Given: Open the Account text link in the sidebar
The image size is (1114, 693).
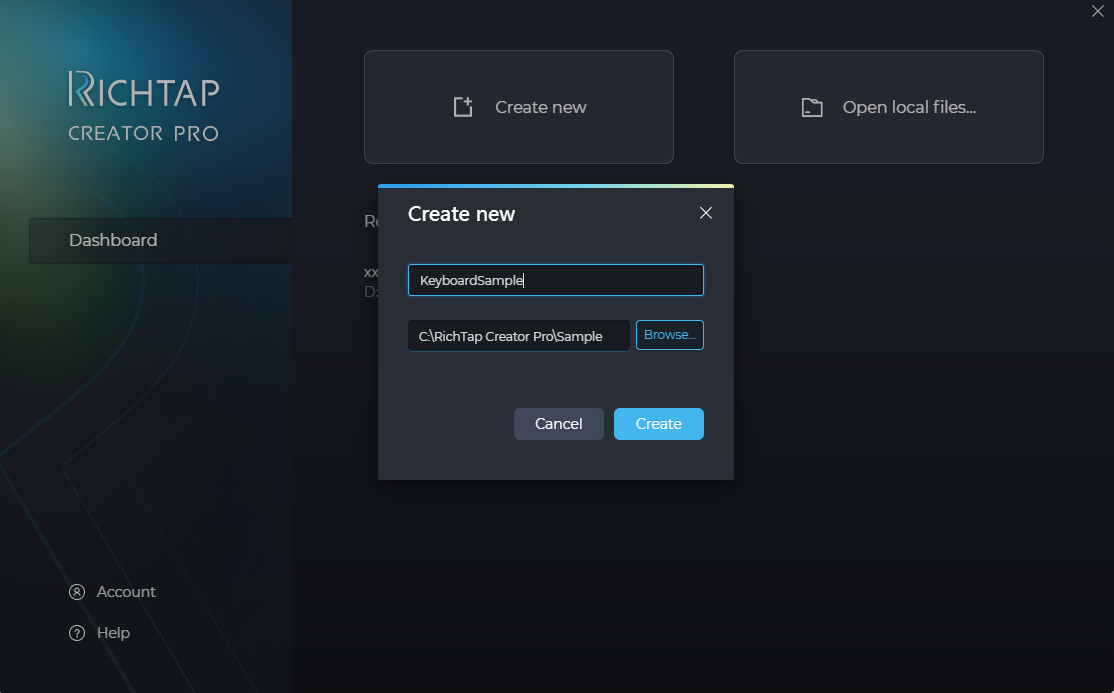Looking at the screenshot, I should 126,592.
